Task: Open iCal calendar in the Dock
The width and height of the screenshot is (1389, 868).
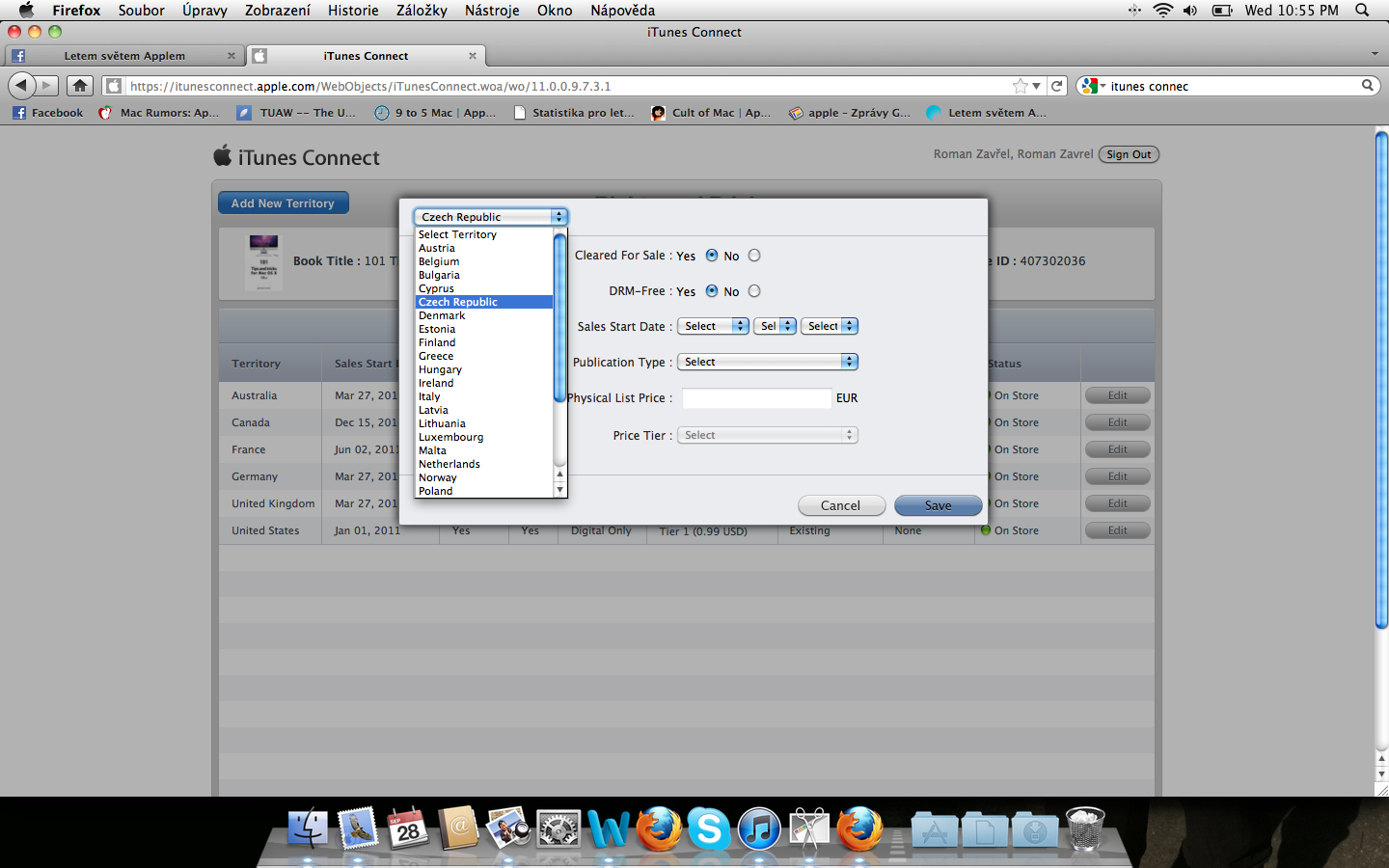Action: (x=408, y=828)
